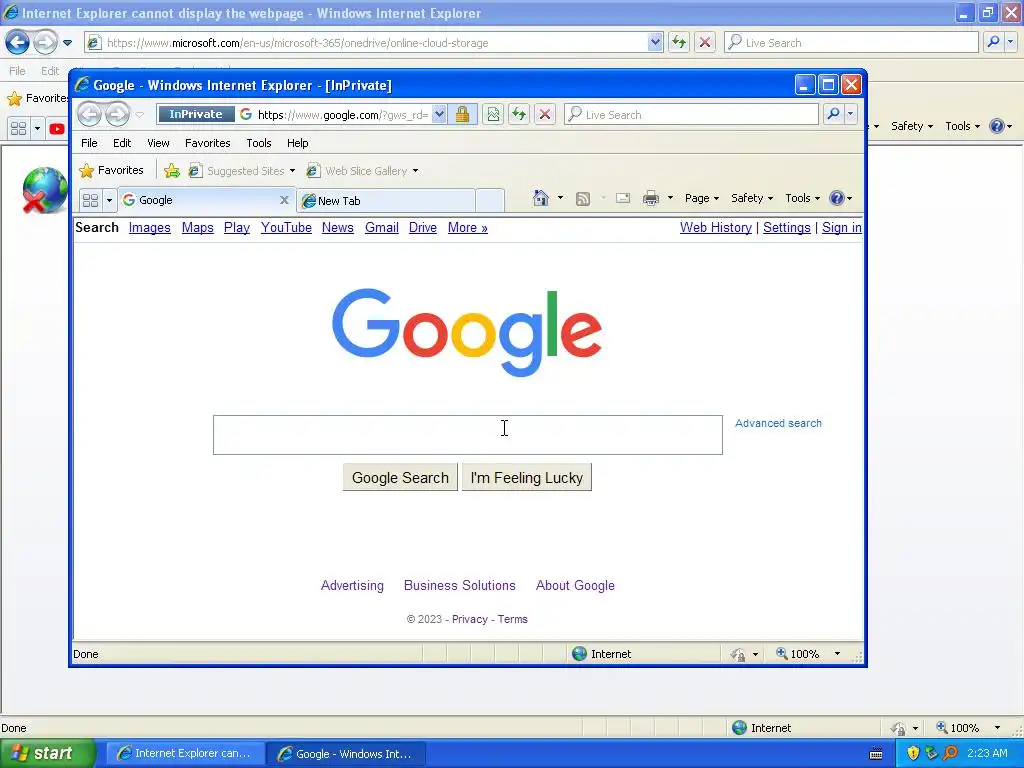The width and height of the screenshot is (1024, 768).
Task: Click the Google Search button
Action: (400, 477)
